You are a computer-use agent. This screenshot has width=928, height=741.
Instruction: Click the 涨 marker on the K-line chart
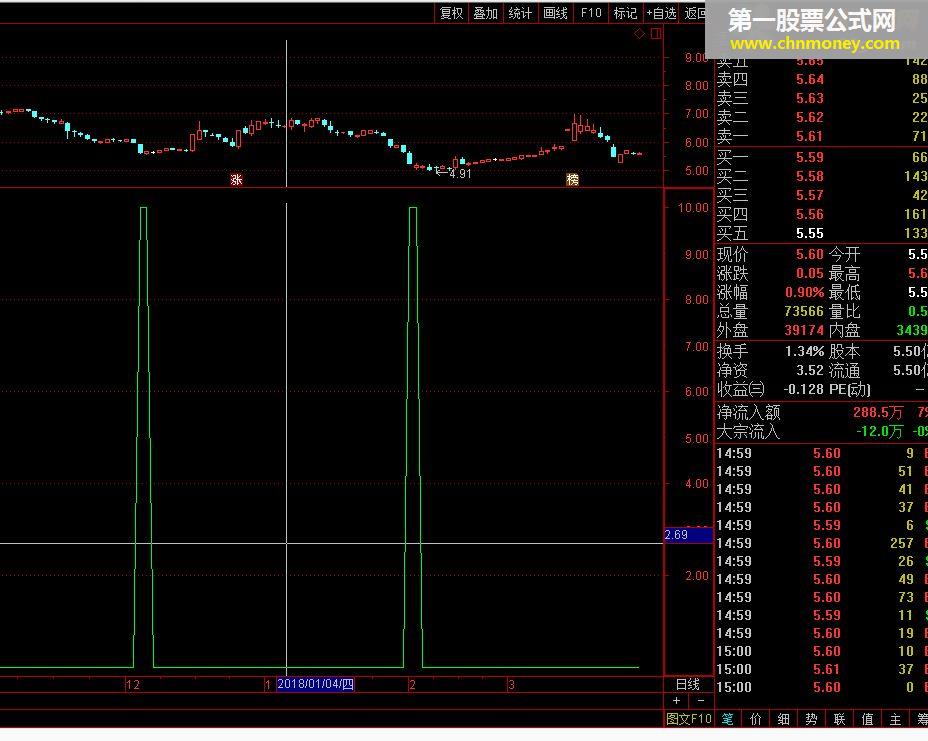pos(236,179)
